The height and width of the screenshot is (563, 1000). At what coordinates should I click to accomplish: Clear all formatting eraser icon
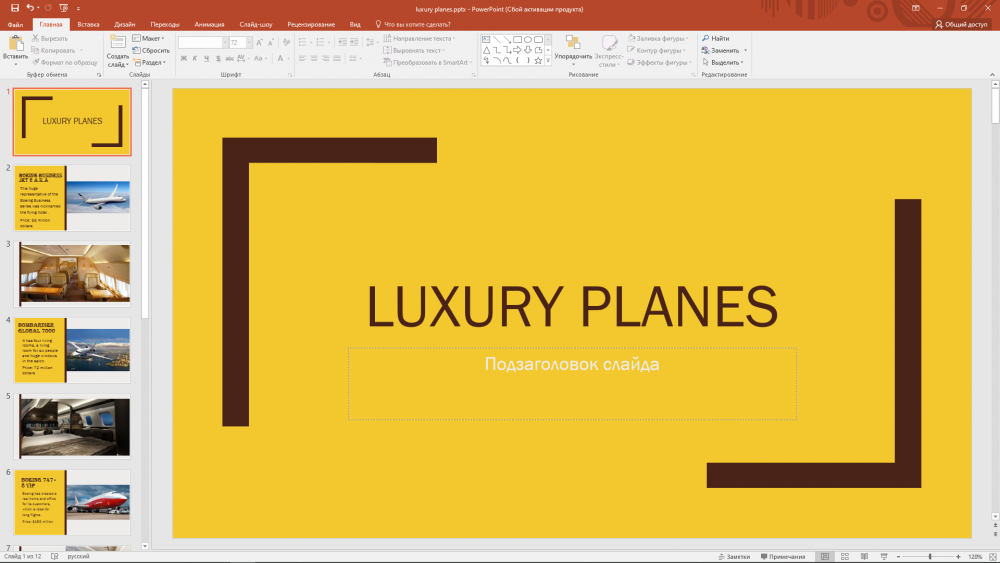[286, 42]
